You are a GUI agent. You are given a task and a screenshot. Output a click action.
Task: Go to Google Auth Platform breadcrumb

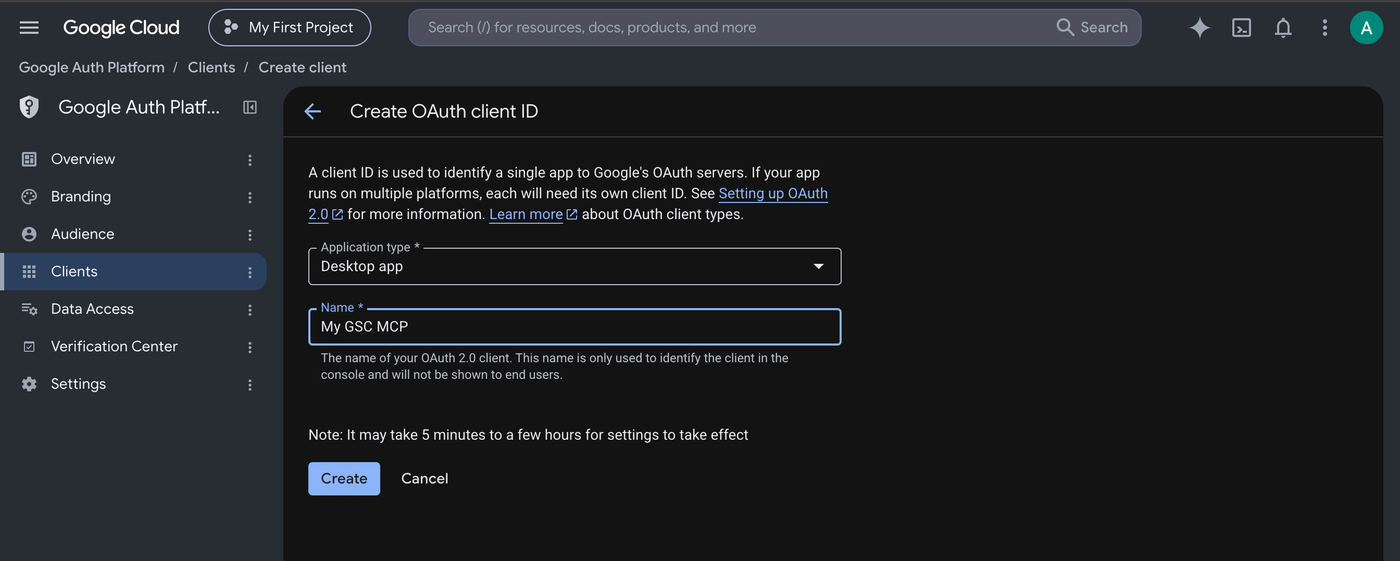coord(92,67)
